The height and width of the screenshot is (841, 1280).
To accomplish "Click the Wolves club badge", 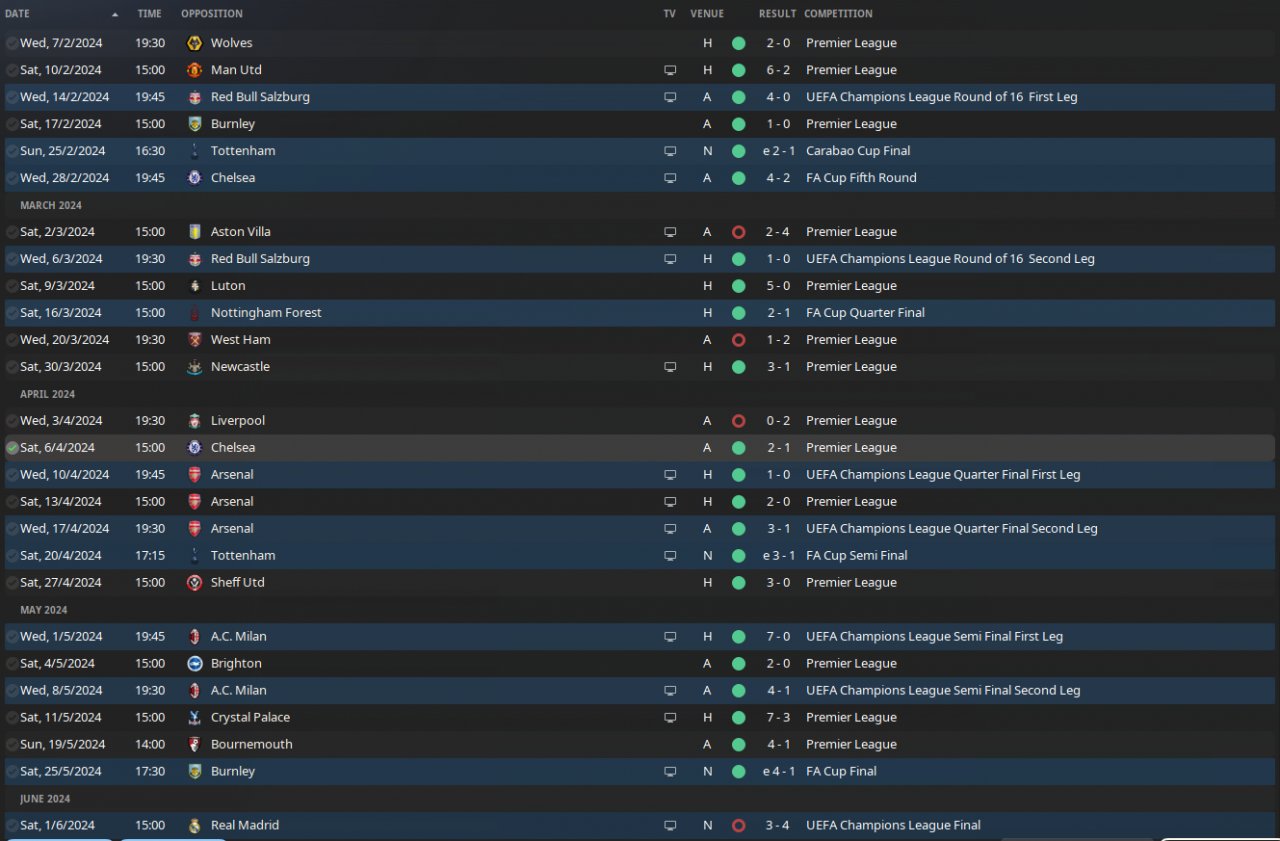I will (194, 43).
